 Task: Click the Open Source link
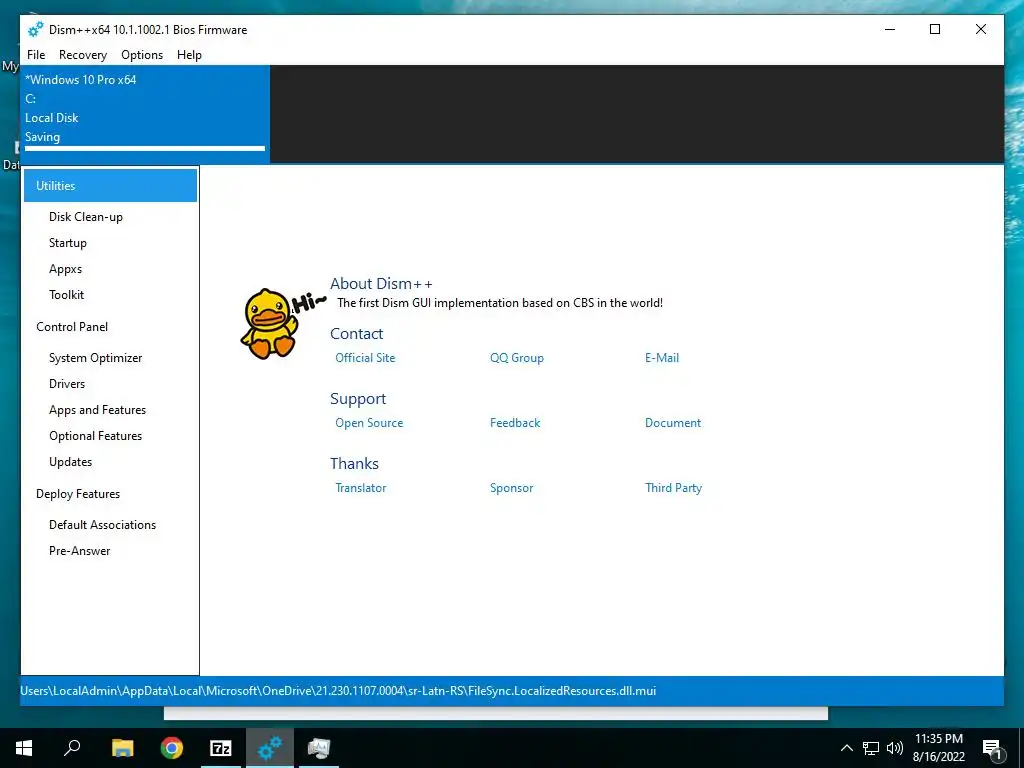(369, 423)
